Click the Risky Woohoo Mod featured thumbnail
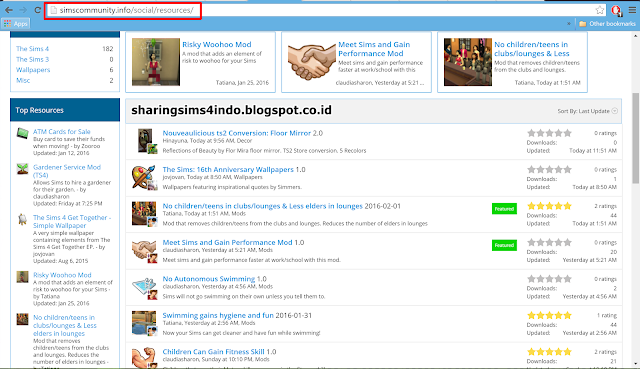 [x=156, y=62]
